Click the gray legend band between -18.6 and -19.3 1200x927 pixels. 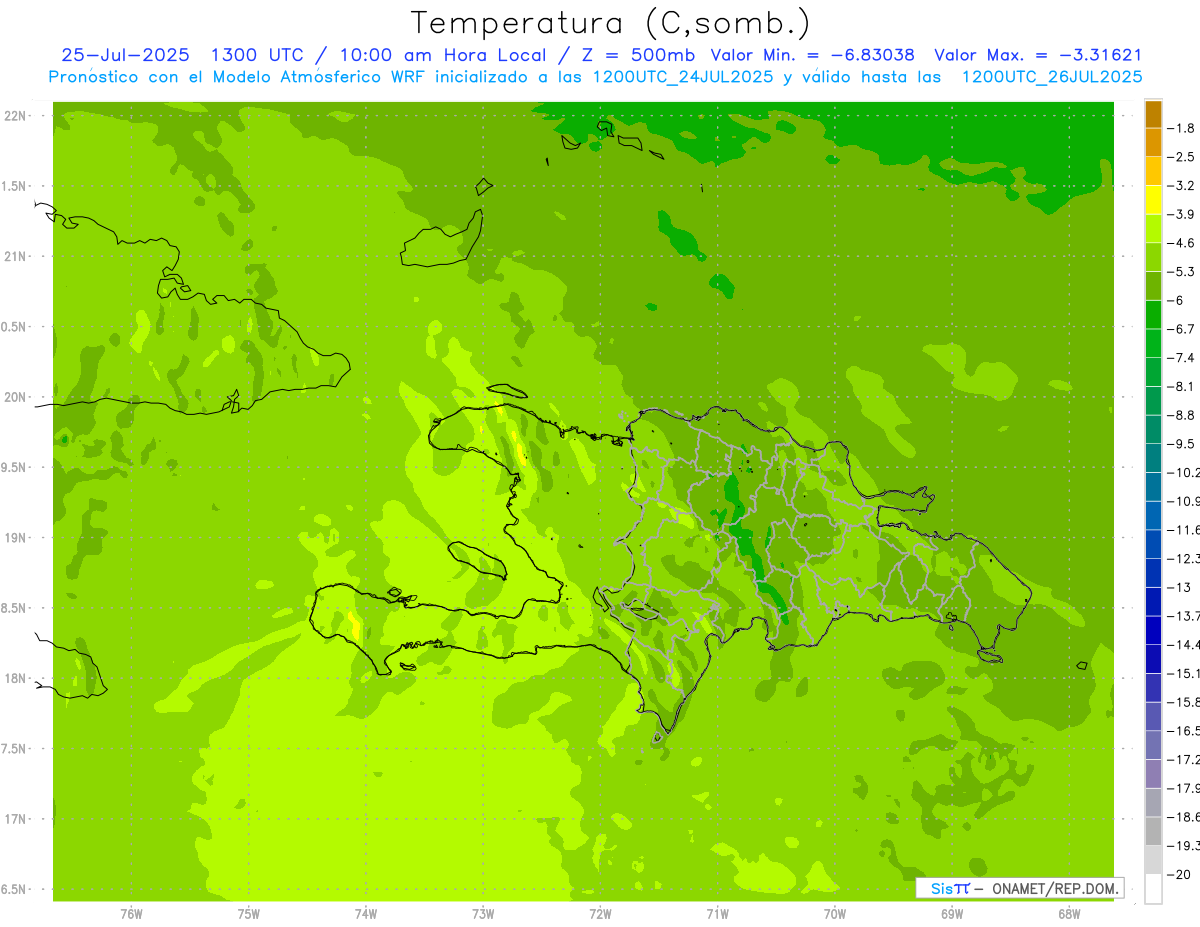[1153, 831]
